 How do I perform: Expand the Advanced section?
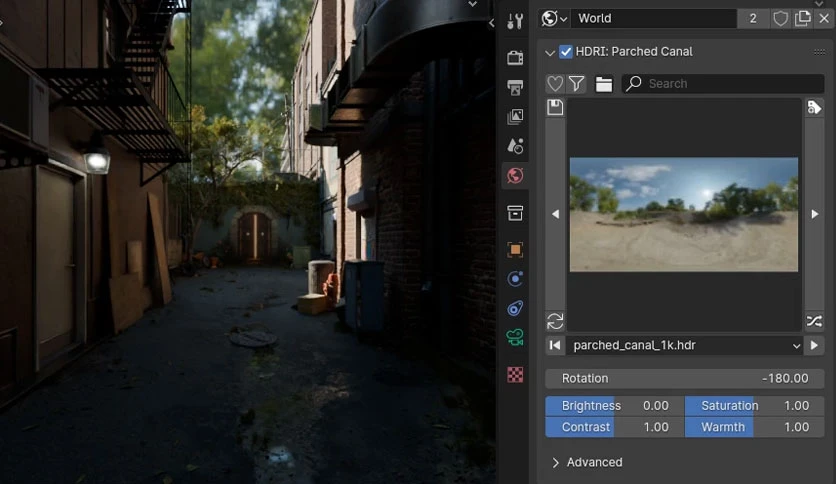click(x=587, y=462)
